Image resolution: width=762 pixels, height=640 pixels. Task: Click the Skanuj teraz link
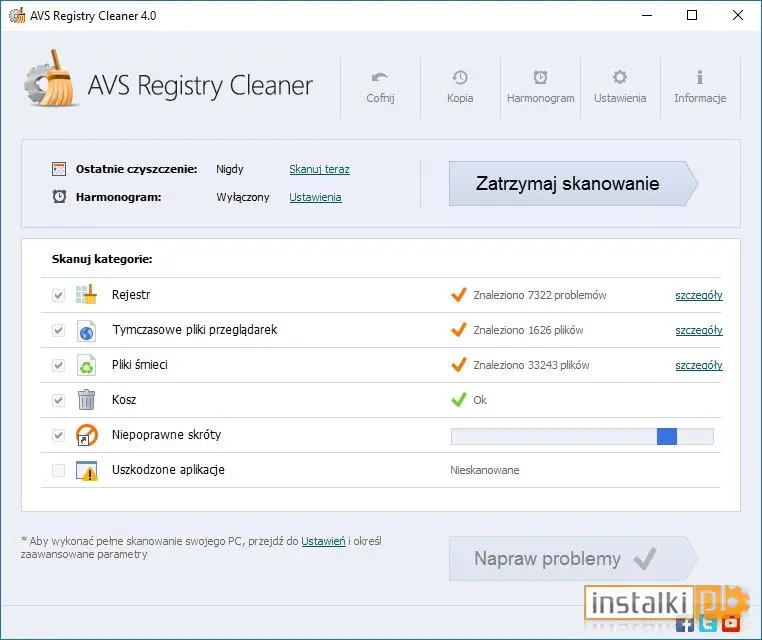[x=319, y=169]
